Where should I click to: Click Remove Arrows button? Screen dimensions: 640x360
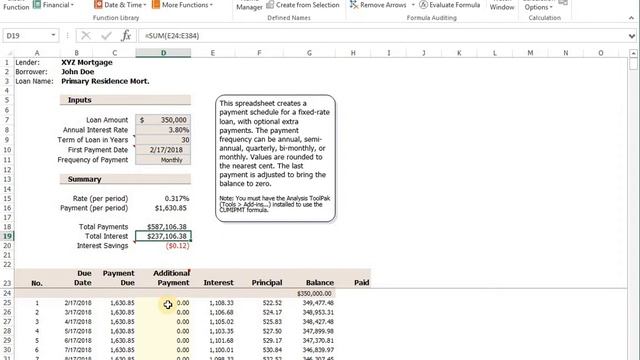tap(378, 5)
